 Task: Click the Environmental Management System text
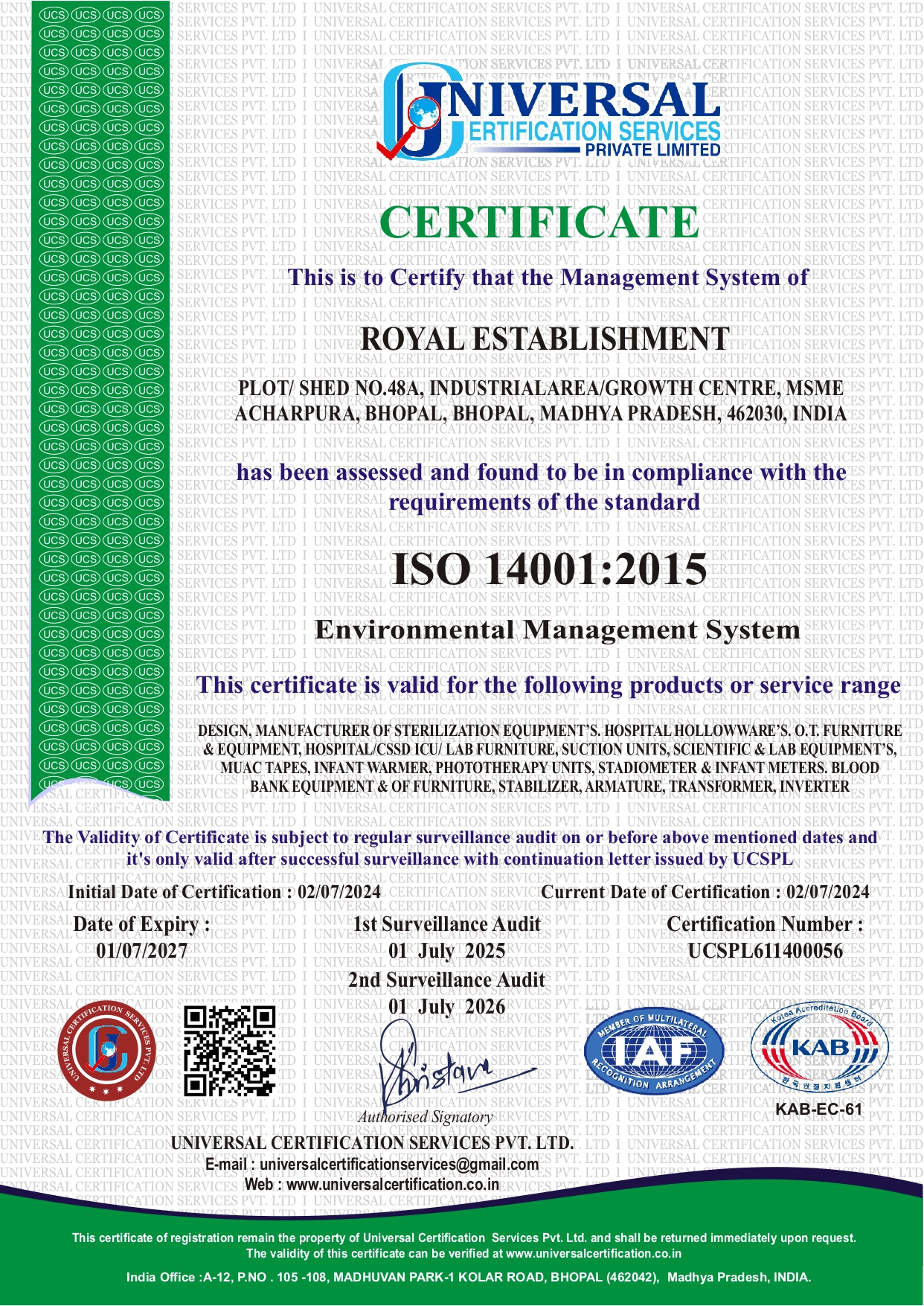(557, 630)
